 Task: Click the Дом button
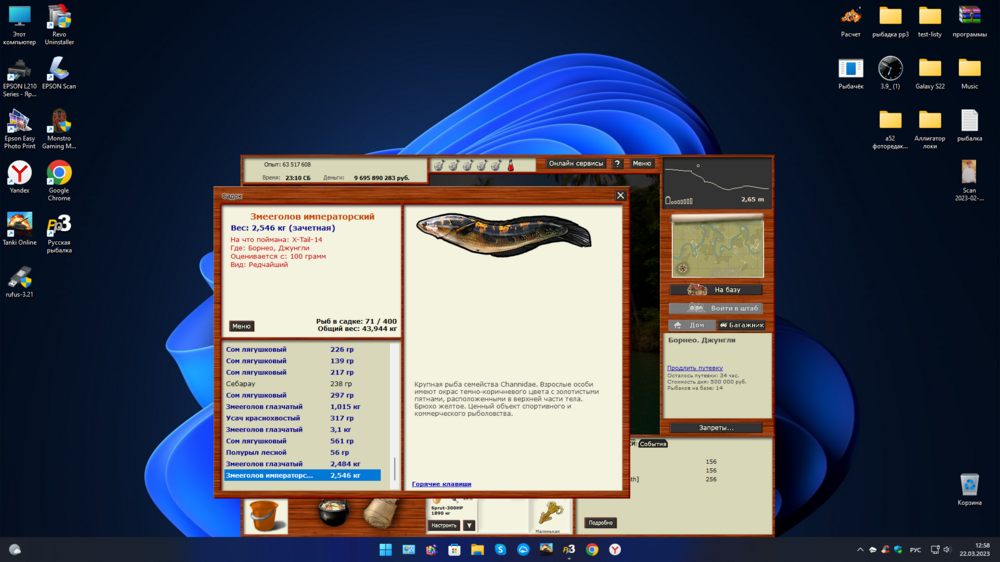coord(691,325)
